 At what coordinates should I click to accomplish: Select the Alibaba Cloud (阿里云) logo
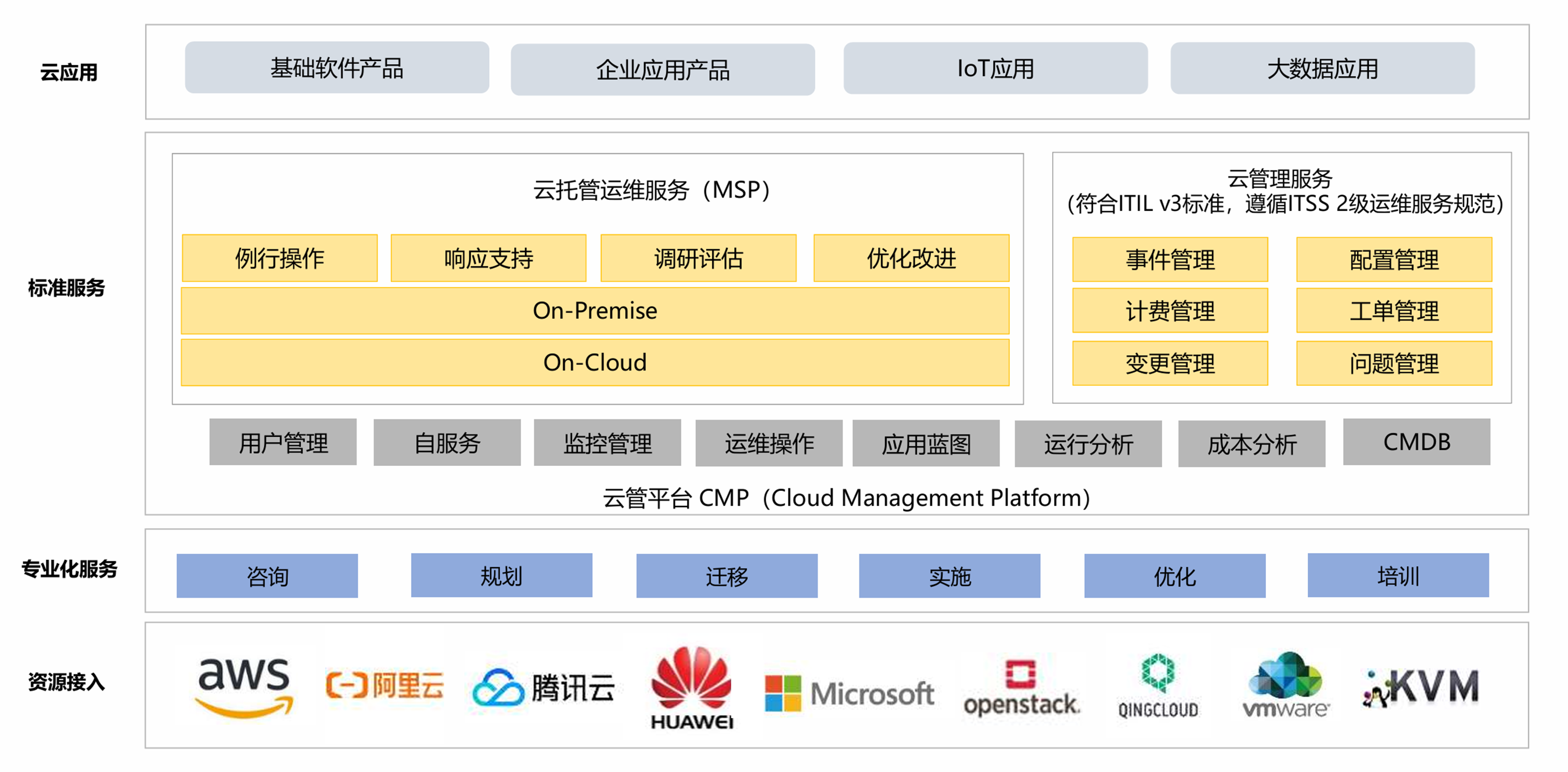(x=384, y=686)
